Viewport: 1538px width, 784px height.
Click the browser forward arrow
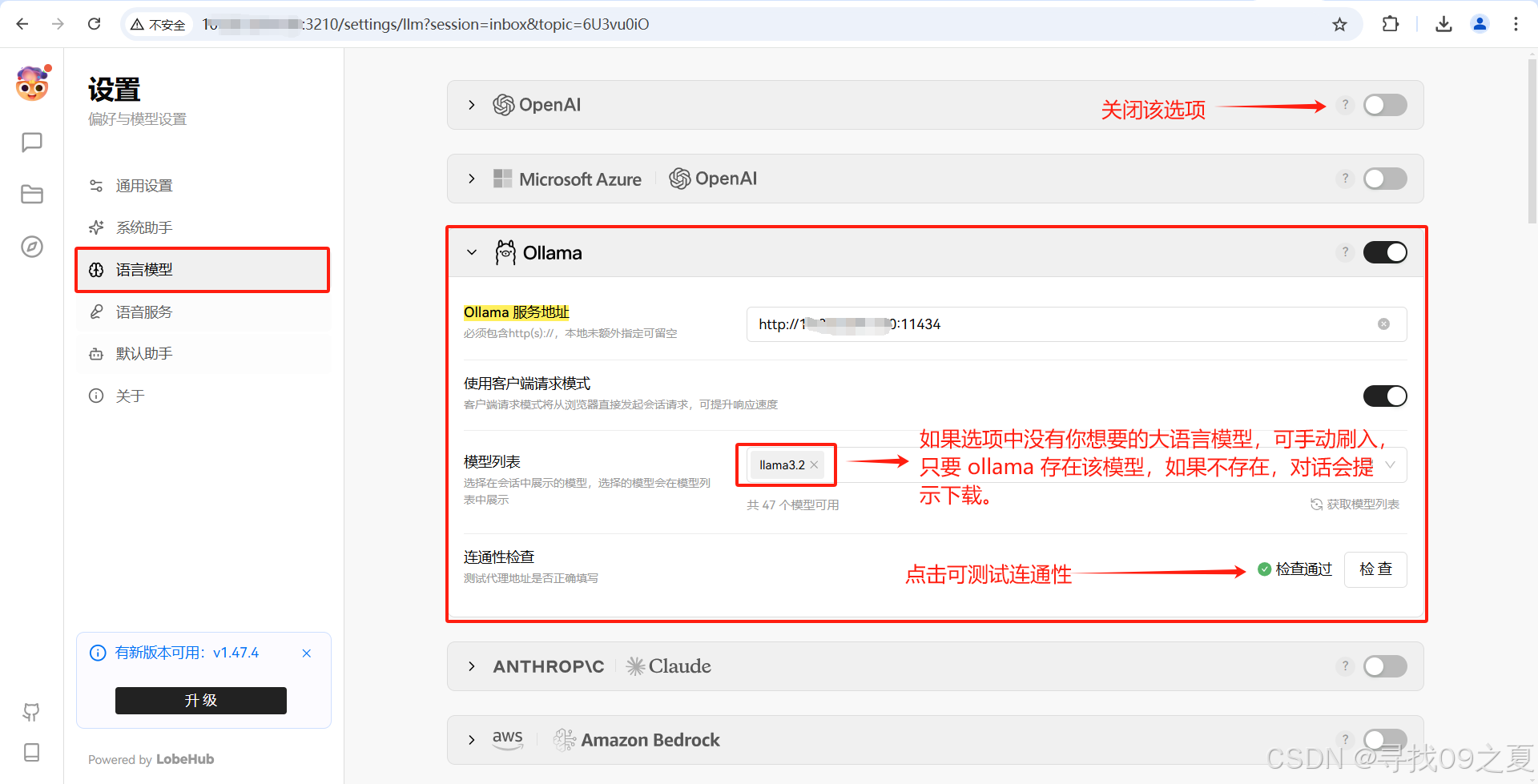58,24
